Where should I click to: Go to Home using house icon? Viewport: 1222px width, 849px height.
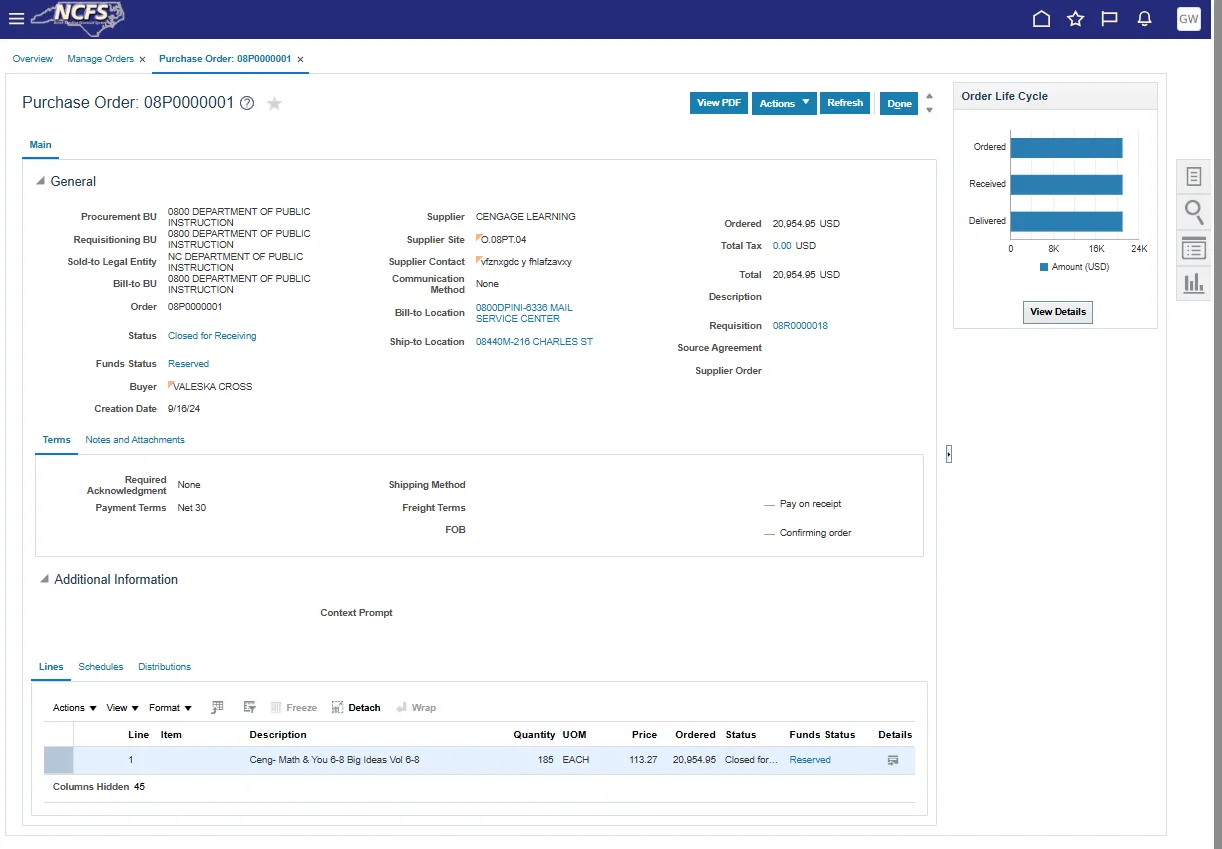click(x=1041, y=19)
